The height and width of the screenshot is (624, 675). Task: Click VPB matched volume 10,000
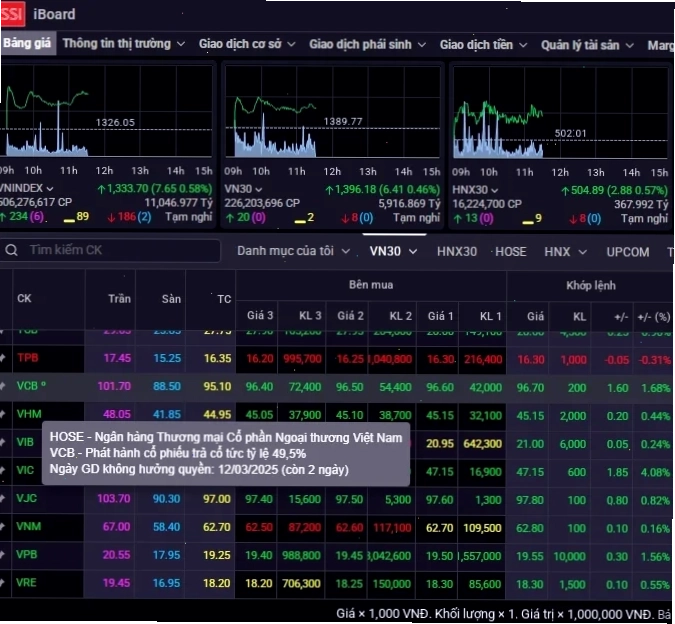point(569,556)
